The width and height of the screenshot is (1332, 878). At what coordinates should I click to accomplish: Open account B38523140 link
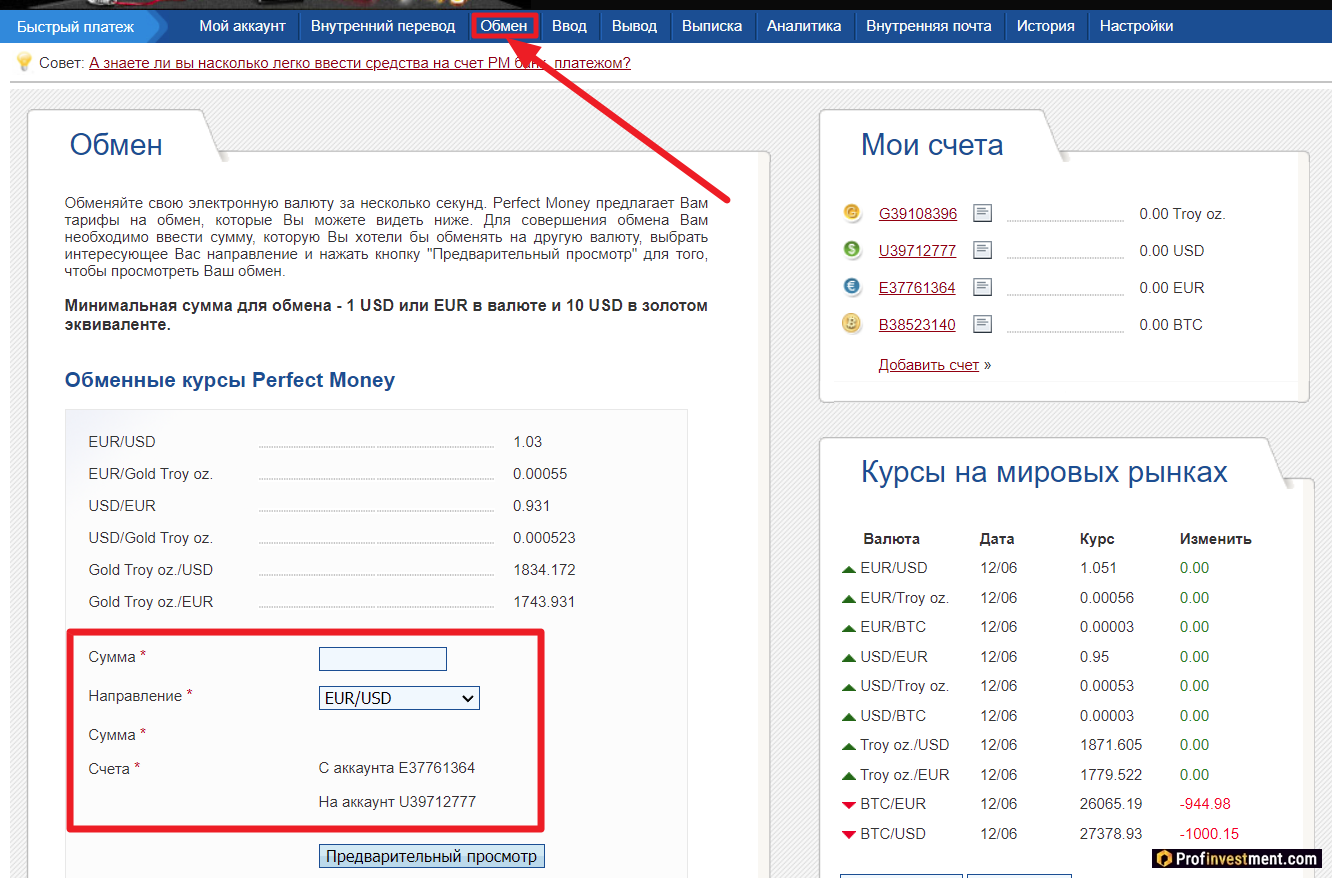[917, 325]
